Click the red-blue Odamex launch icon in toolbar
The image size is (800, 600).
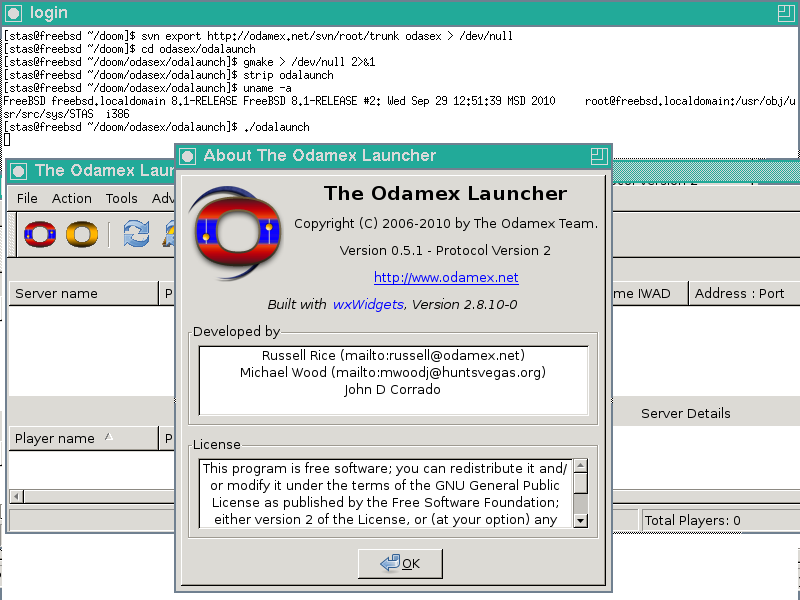coord(39,234)
